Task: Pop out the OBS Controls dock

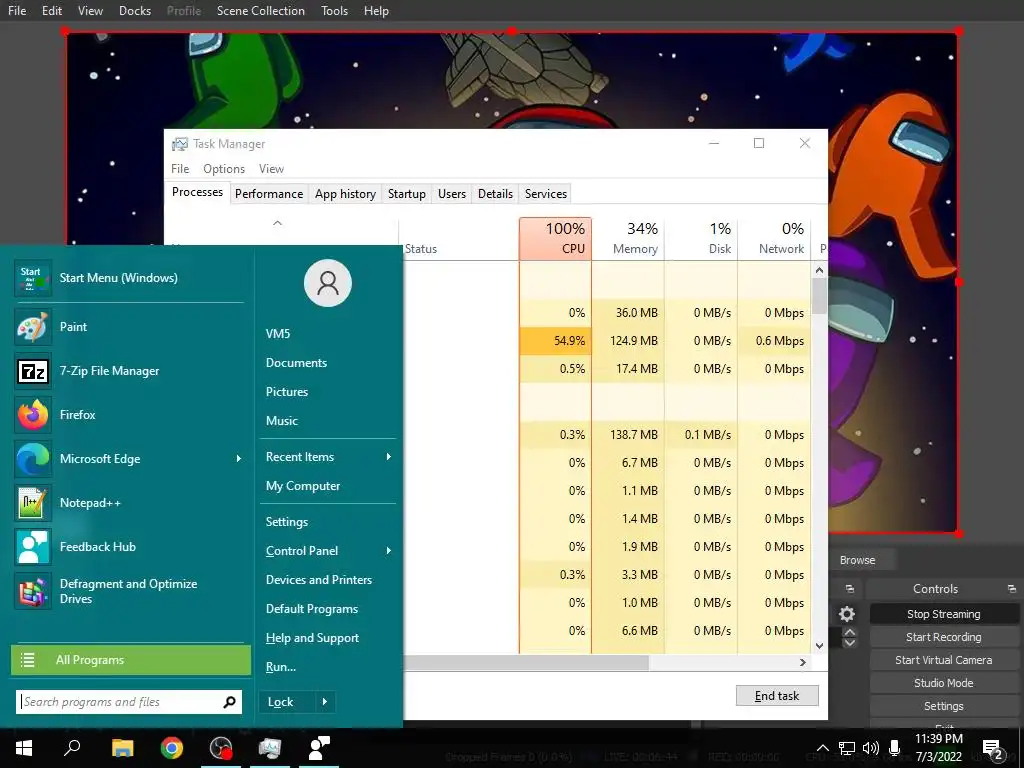Action: (1012, 588)
